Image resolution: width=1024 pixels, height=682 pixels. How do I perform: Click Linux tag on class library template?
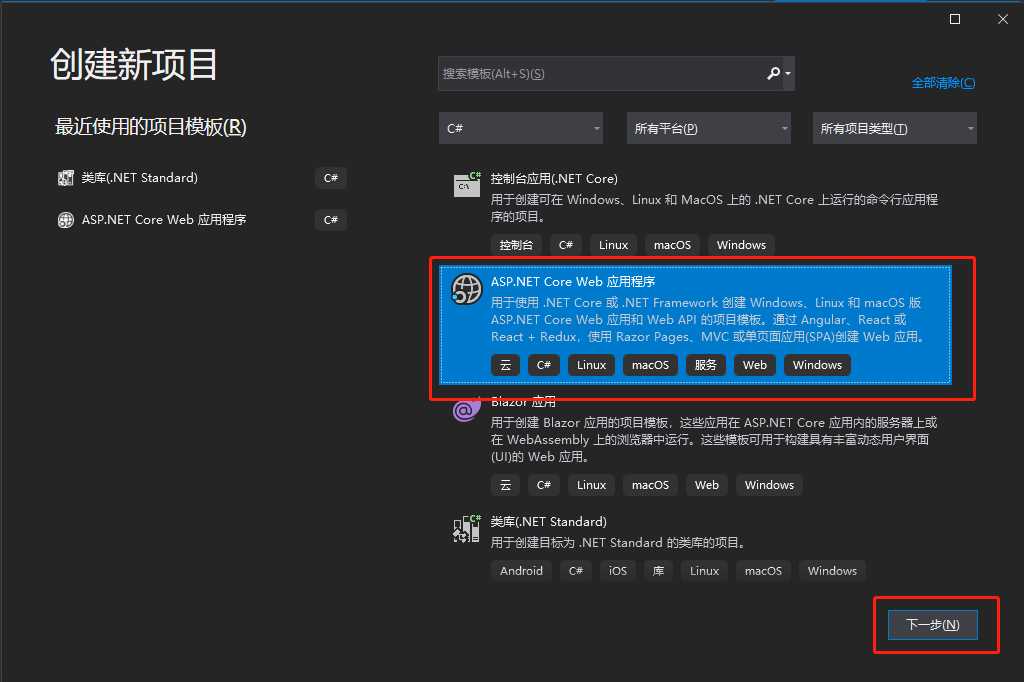704,571
